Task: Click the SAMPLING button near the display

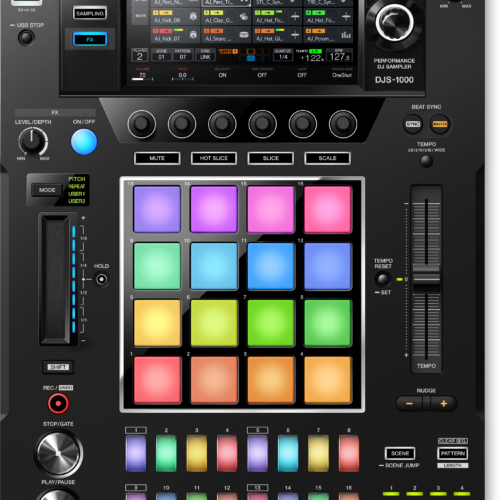Action: point(90,13)
